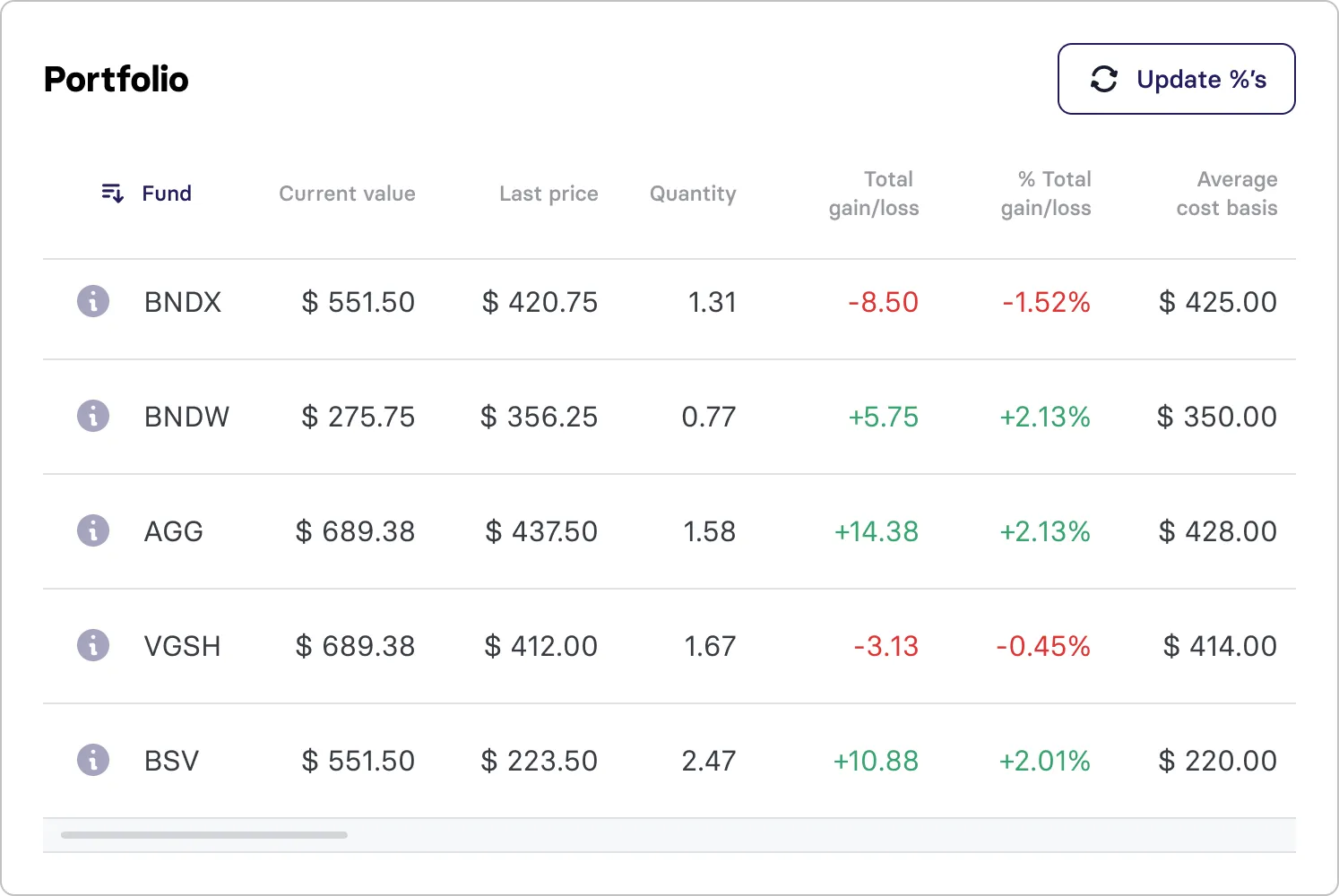The height and width of the screenshot is (896, 1339).
Task: Click the Average cost basis header
Action: pyautogui.click(x=1227, y=194)
